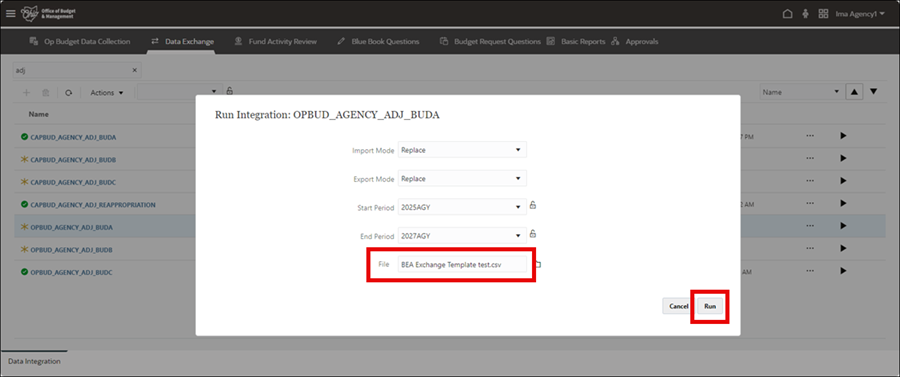Open the Blue Book Questions tab

378,41
